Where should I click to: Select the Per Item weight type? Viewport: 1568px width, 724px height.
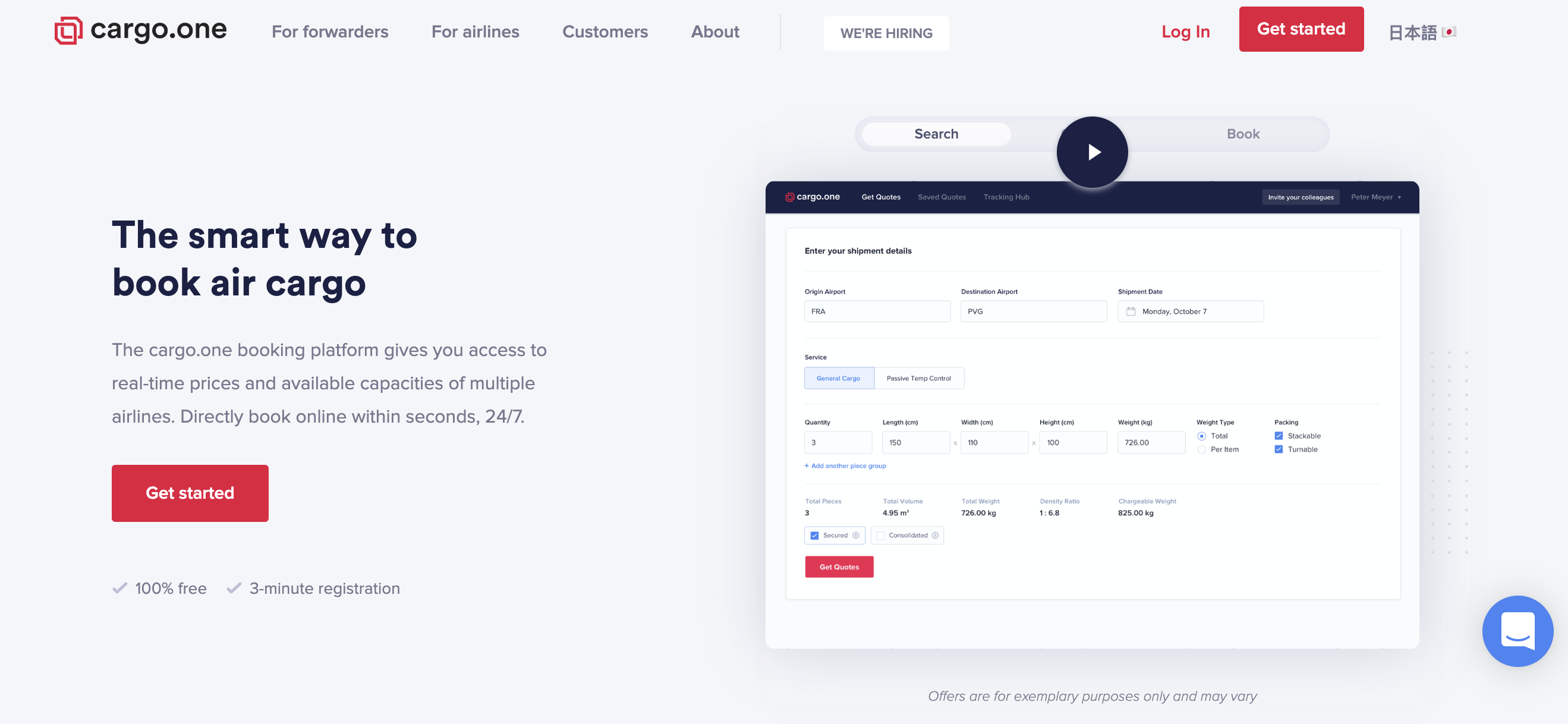pos(1202,449)
